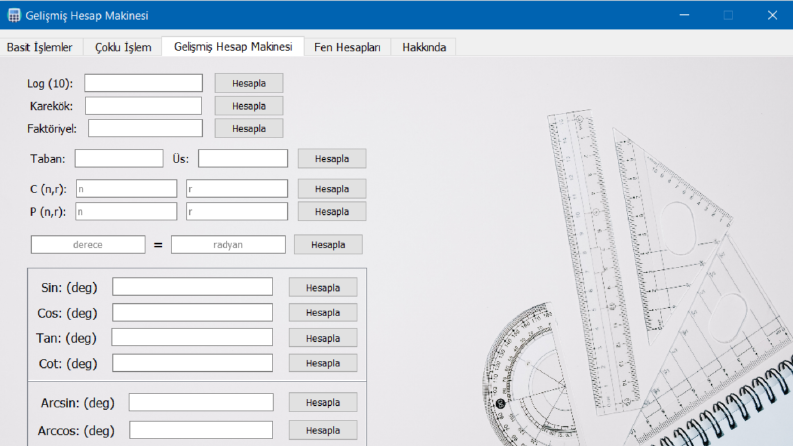
Task: Click the Log (10) input field
Action: pos(144,83)
